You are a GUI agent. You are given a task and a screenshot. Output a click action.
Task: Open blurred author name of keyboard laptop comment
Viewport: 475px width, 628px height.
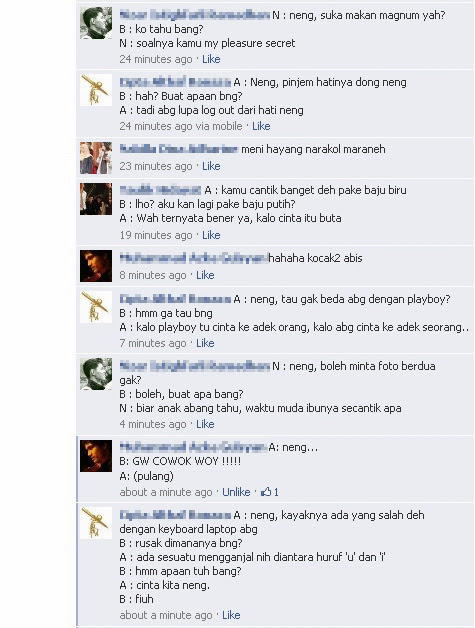tap(175, 515)
